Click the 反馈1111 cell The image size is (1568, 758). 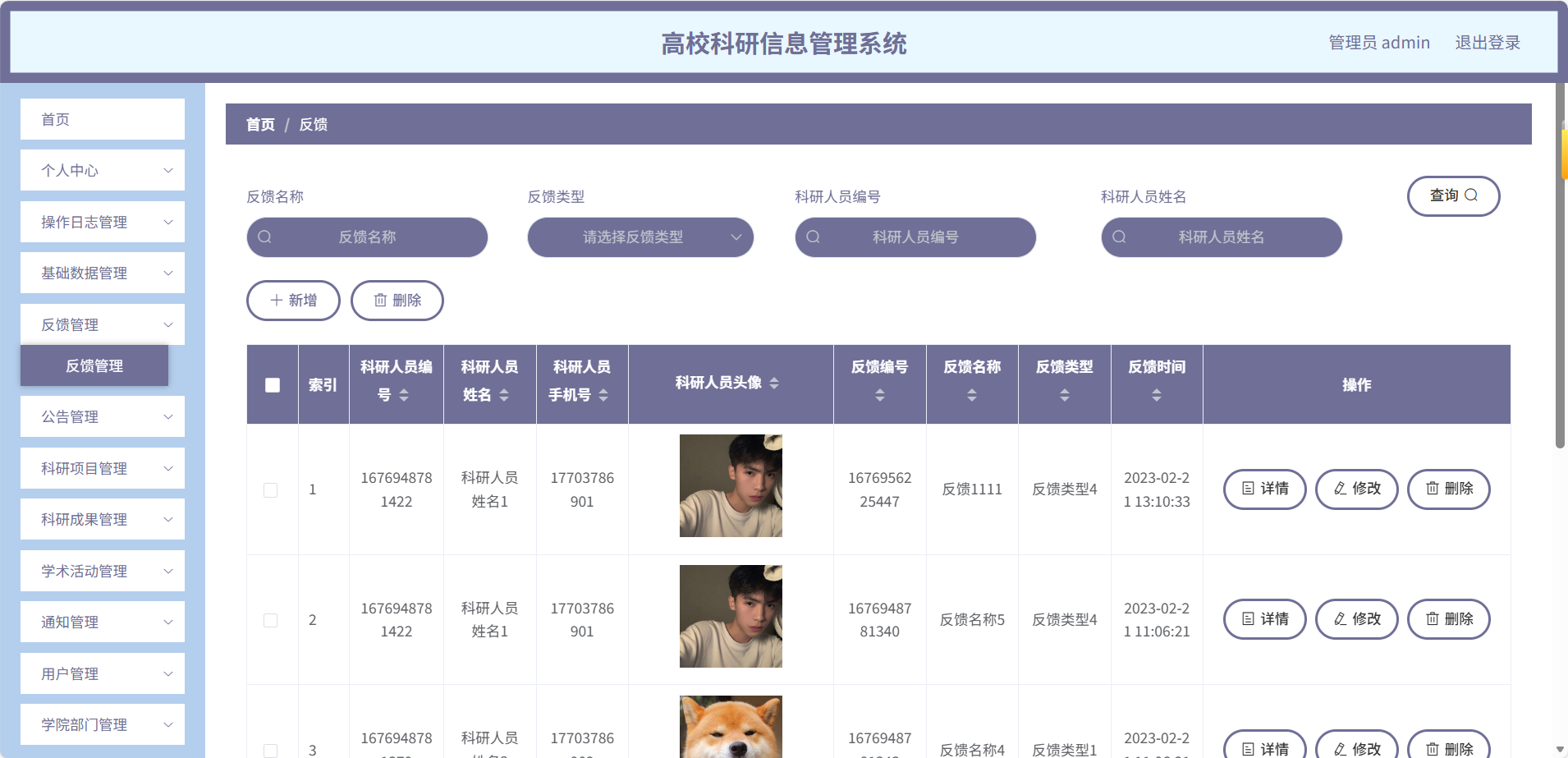click(972, 489)
